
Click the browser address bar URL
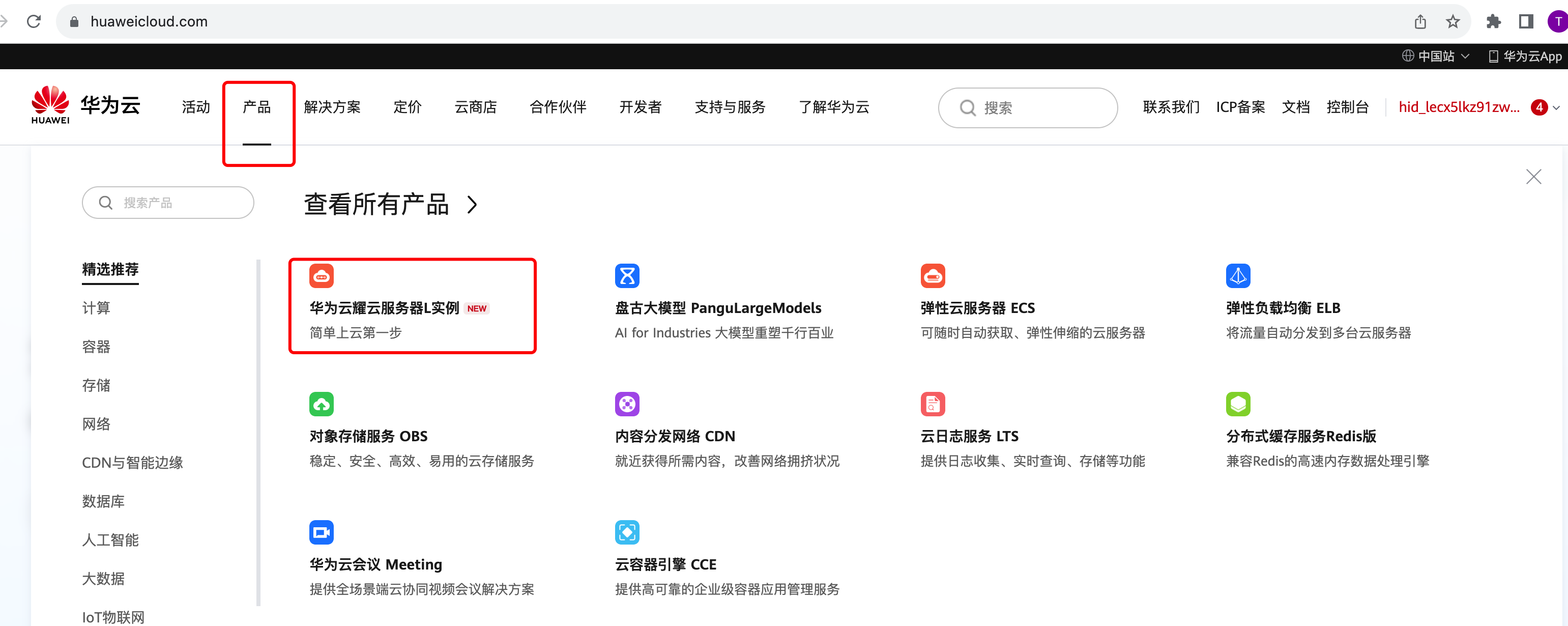tap(149, 21)
